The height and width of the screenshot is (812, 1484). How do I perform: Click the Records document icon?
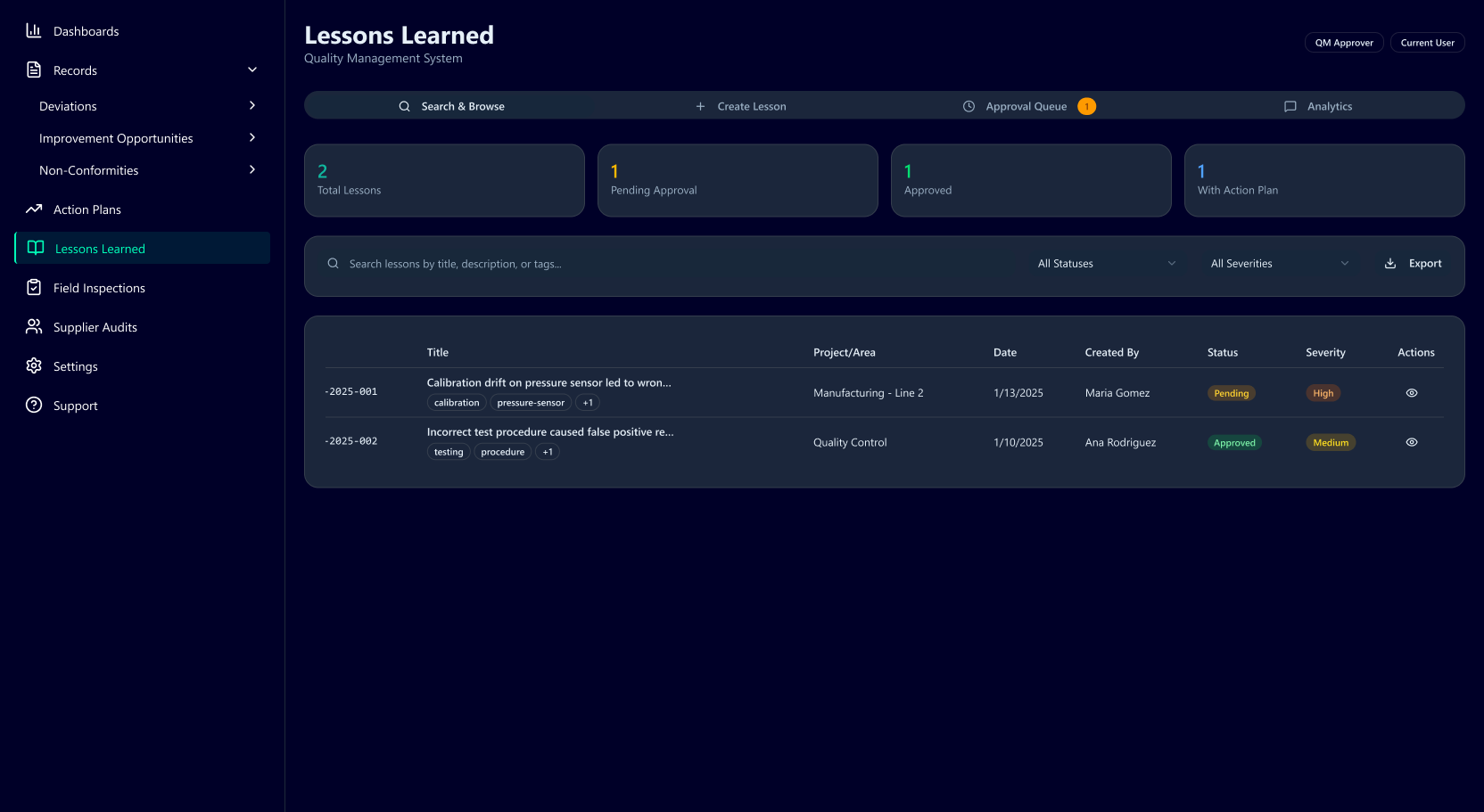34,70
